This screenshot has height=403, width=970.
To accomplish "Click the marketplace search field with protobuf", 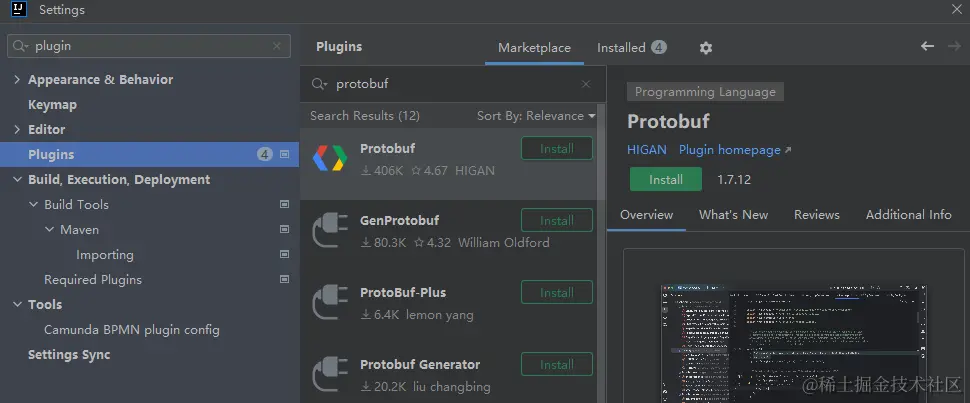I will click(453, 84).
